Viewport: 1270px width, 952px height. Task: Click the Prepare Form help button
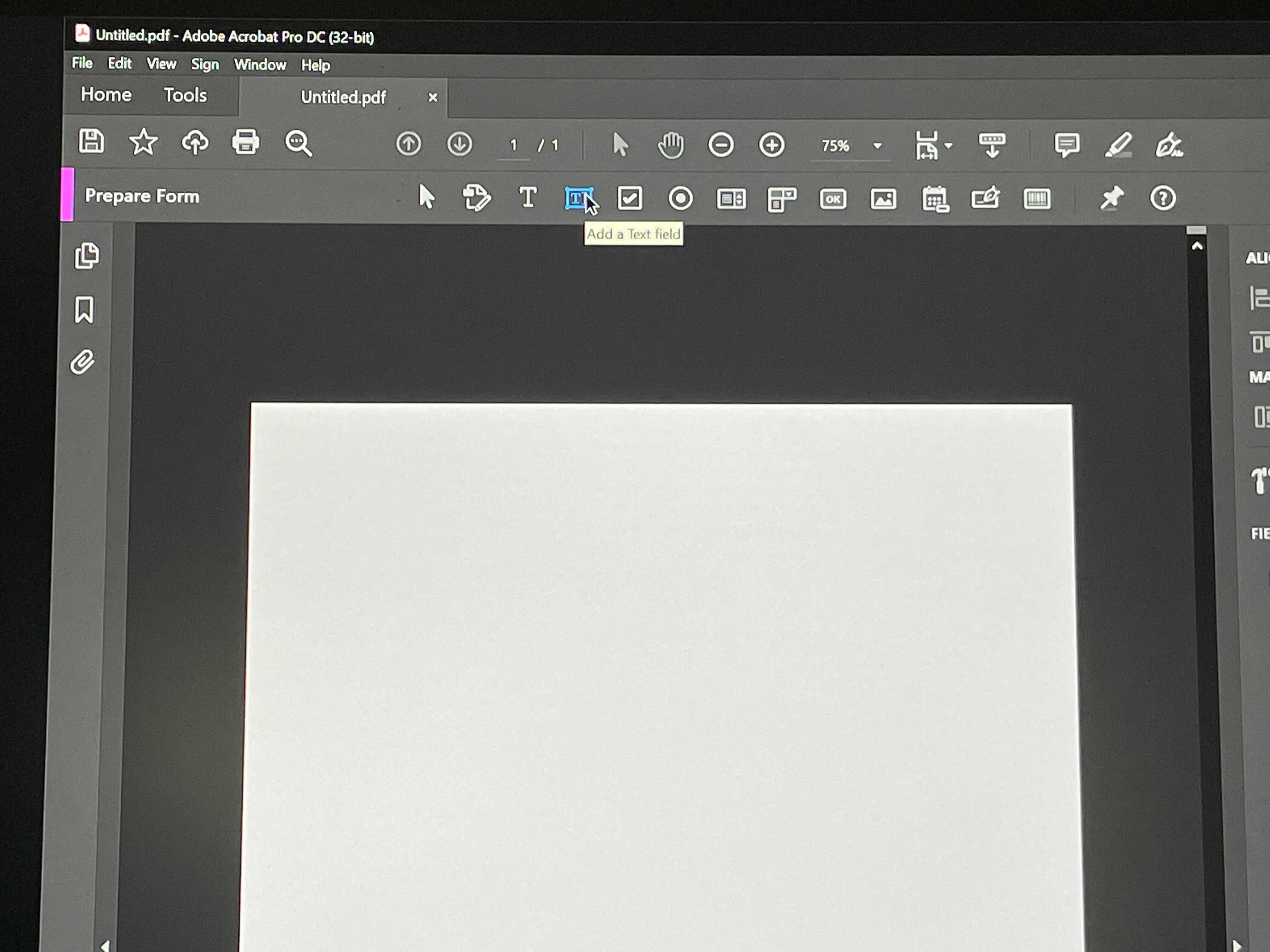point(1163,199)
